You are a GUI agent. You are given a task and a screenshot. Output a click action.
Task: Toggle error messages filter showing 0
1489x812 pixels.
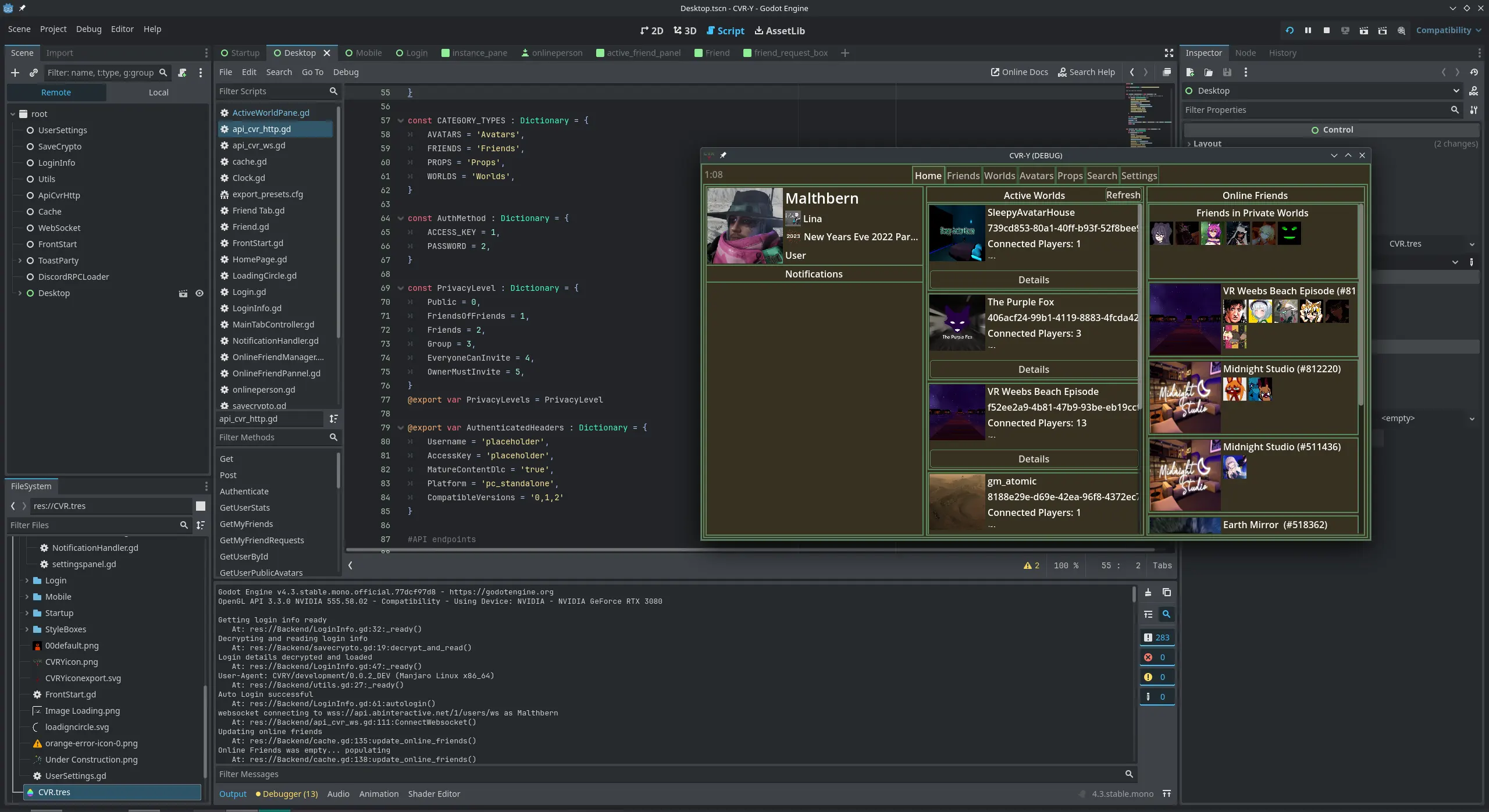(1157, 657)
